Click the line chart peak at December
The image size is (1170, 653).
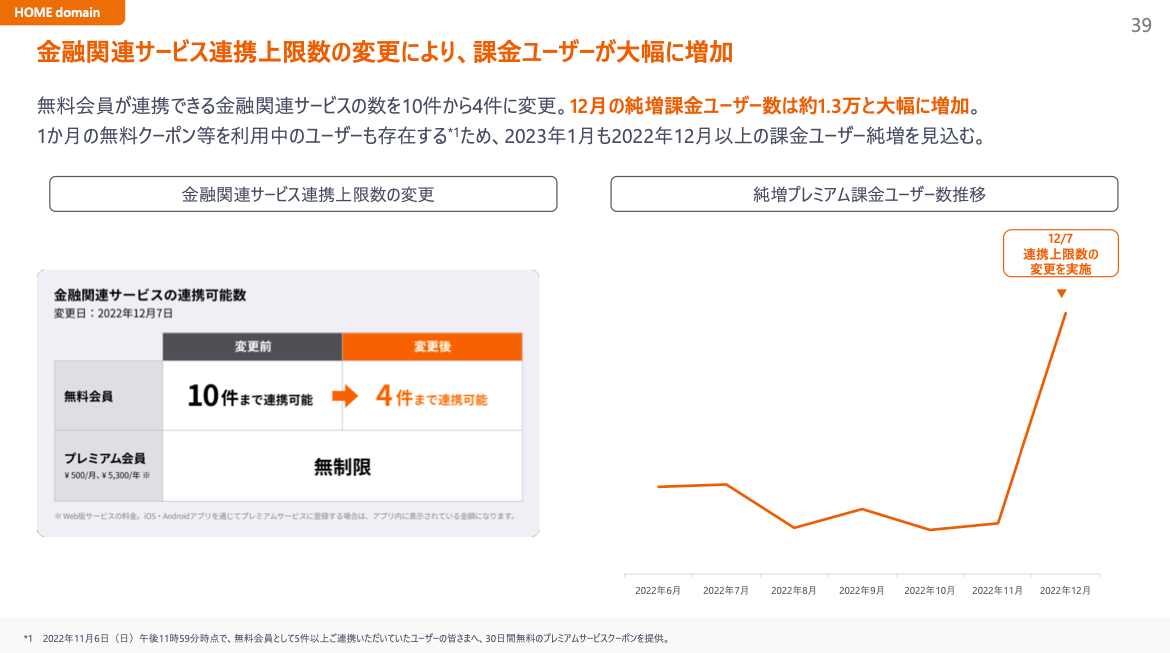tap(1065, 313)
